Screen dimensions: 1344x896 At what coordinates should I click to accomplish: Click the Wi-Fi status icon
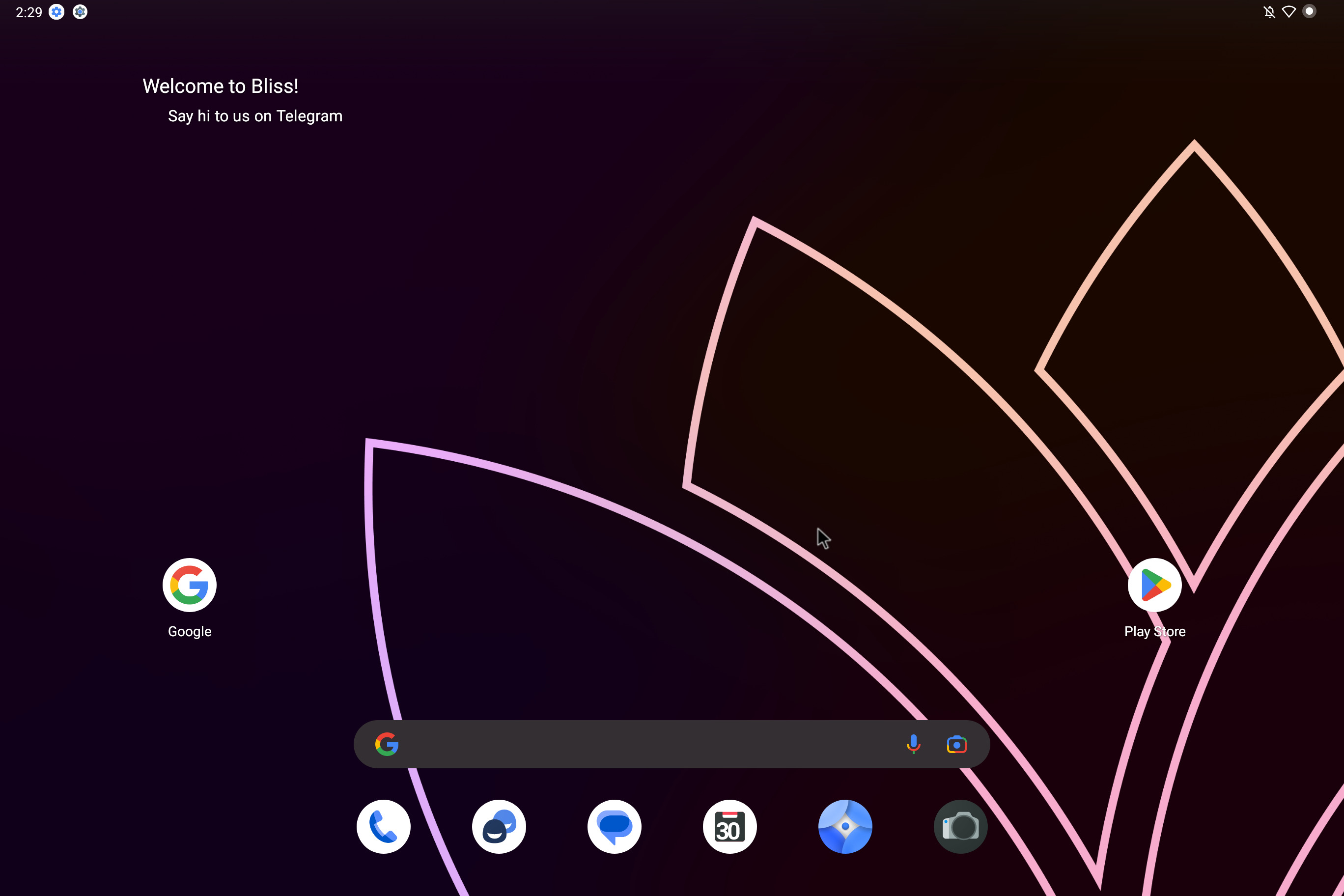[x=1288, y=12]
